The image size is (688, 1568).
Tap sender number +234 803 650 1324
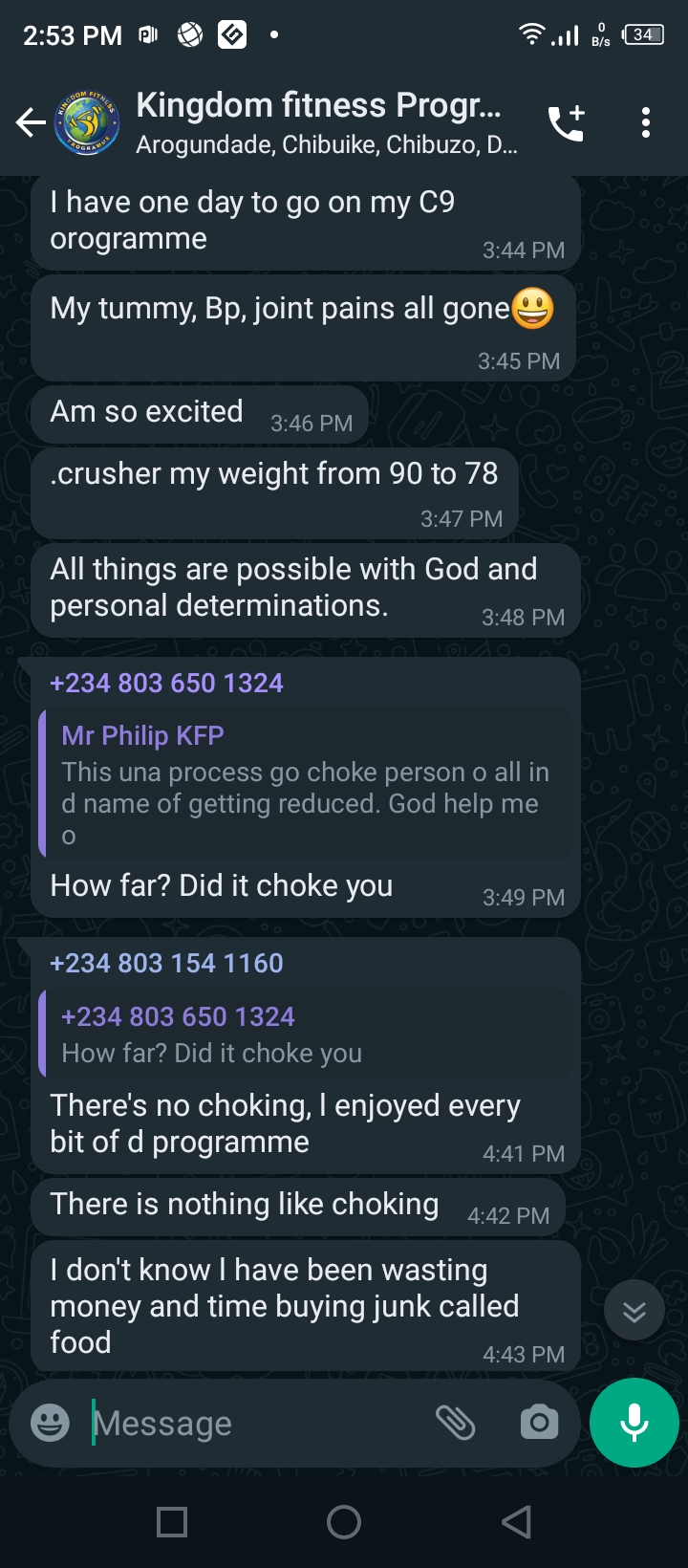point(166,683)
